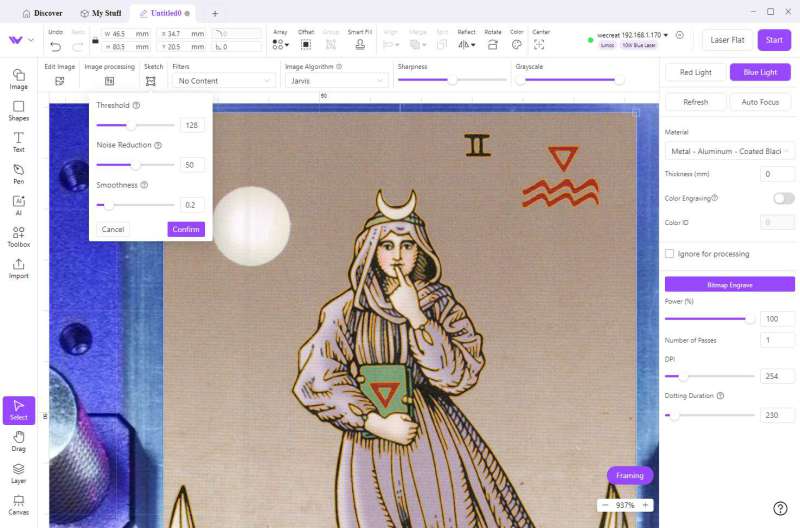Click the Framing button
Image resolution: width=800 pixels, height=528 pixels.
pyautogui.click(x=630, y=475)
